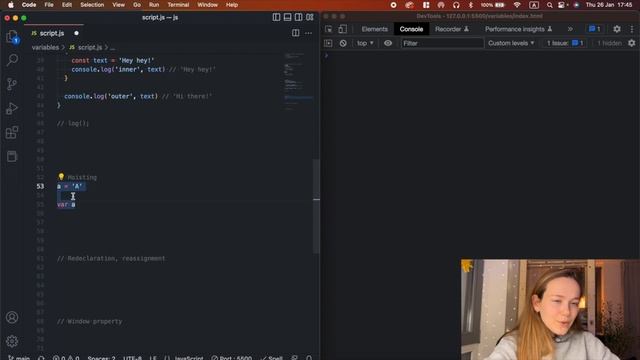Open the sixth activity bar panel icon
640x360 pixels.
[x=12, y=156]
